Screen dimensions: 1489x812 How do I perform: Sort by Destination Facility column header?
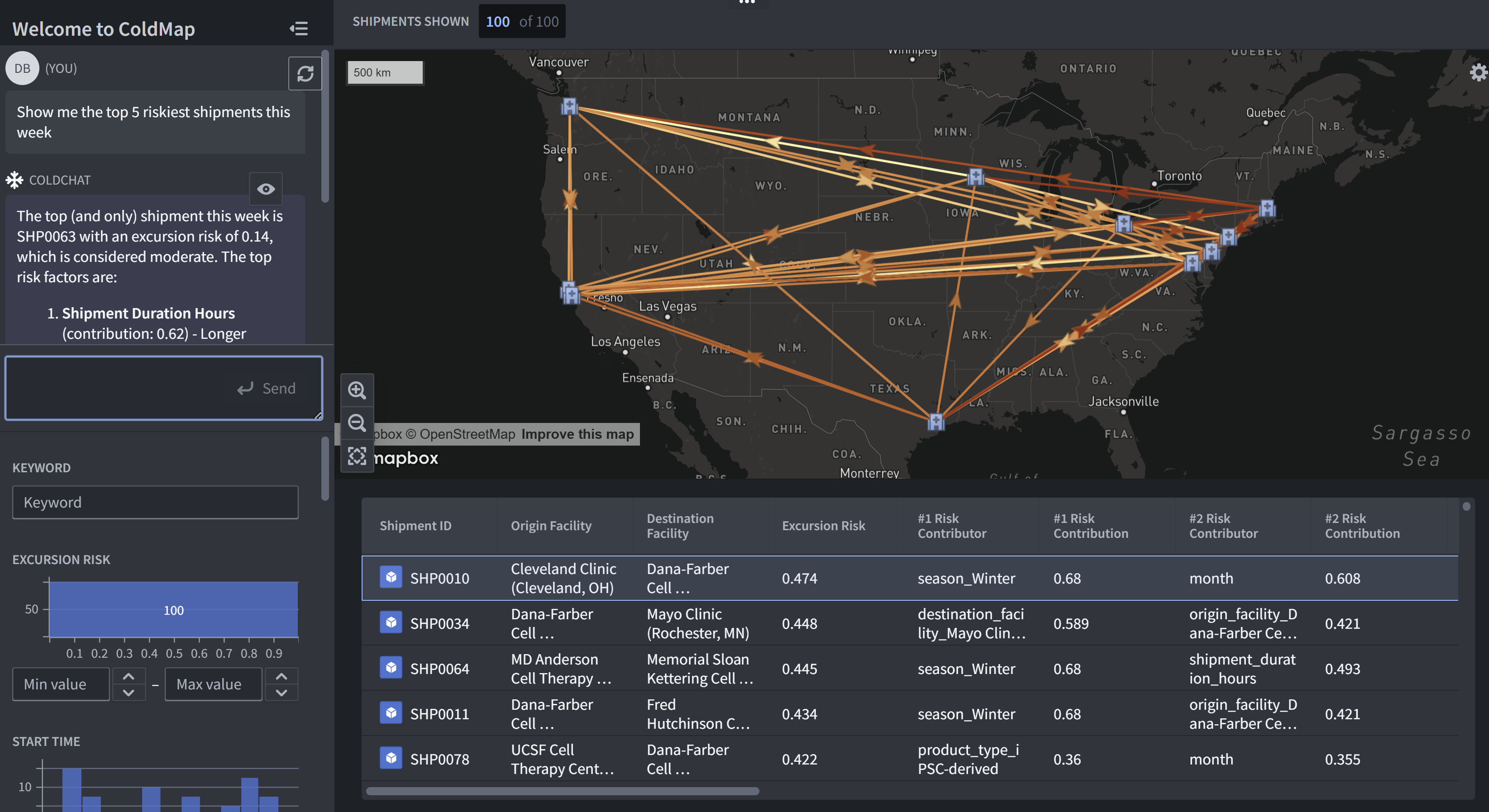pyautogui.click(x=680, y=525)
